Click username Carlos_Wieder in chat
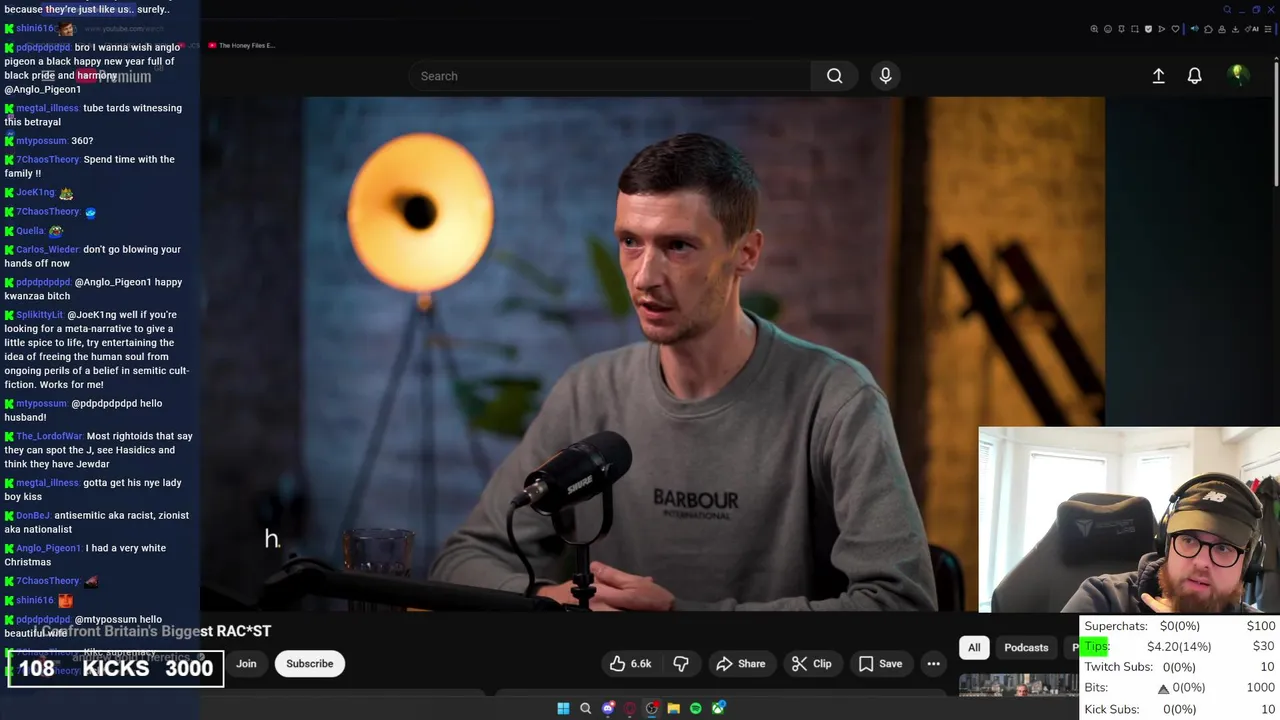 click(47, 249)
